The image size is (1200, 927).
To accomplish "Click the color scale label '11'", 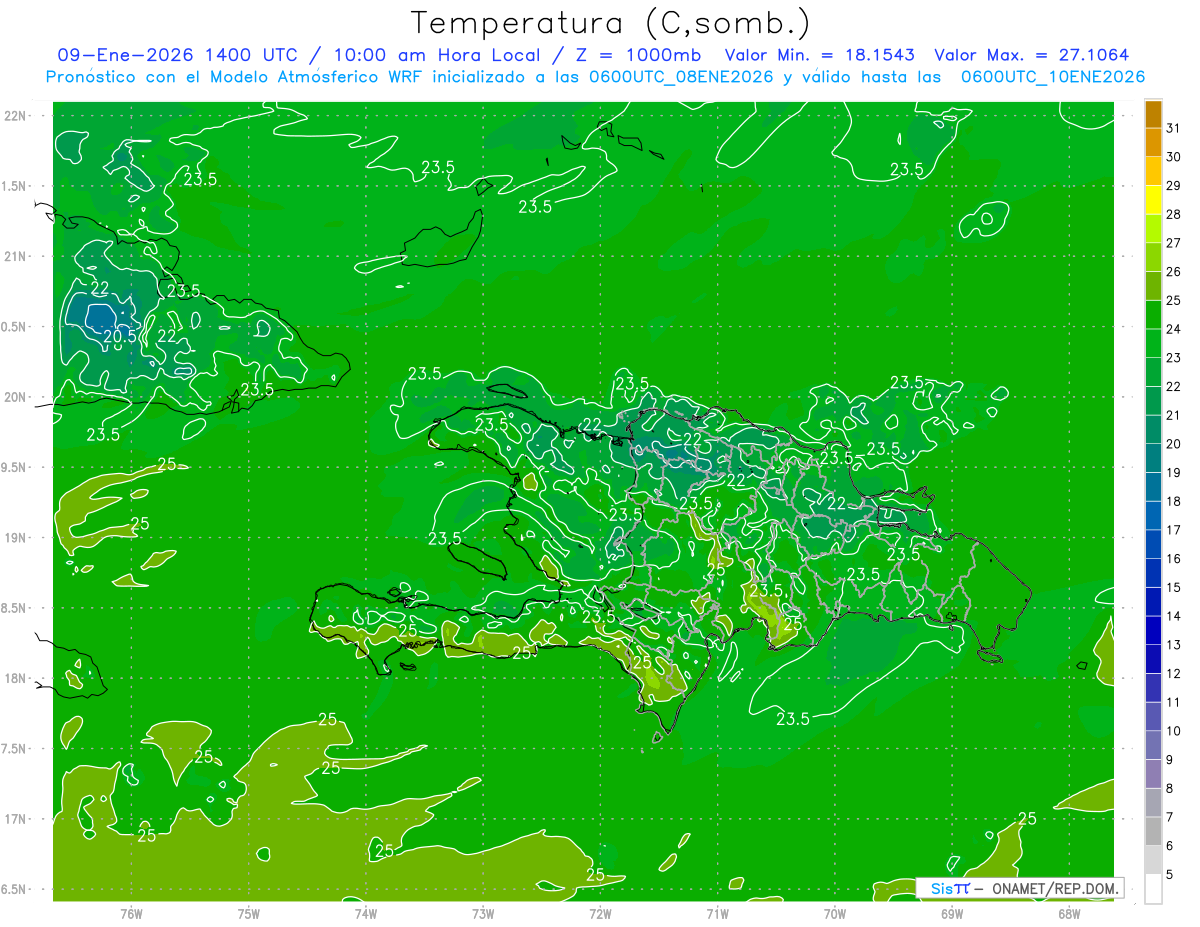I will 1174,702.
